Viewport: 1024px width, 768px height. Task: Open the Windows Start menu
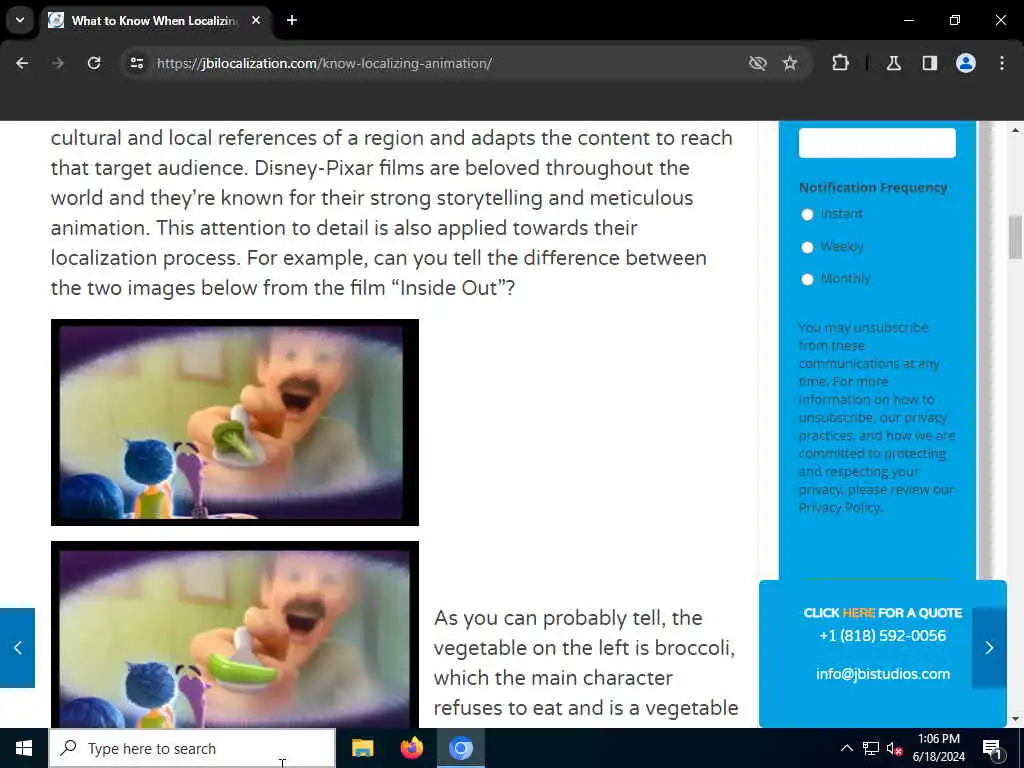point(24,748)
